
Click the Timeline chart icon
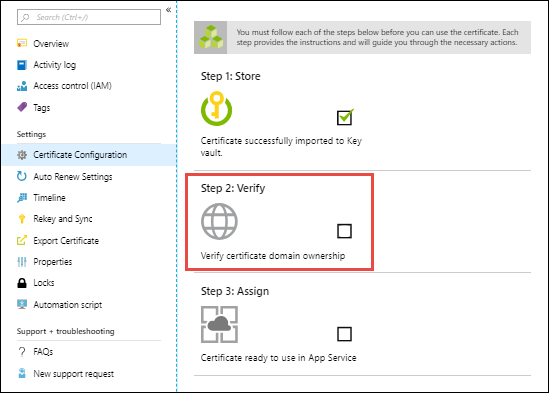point(22,198)
